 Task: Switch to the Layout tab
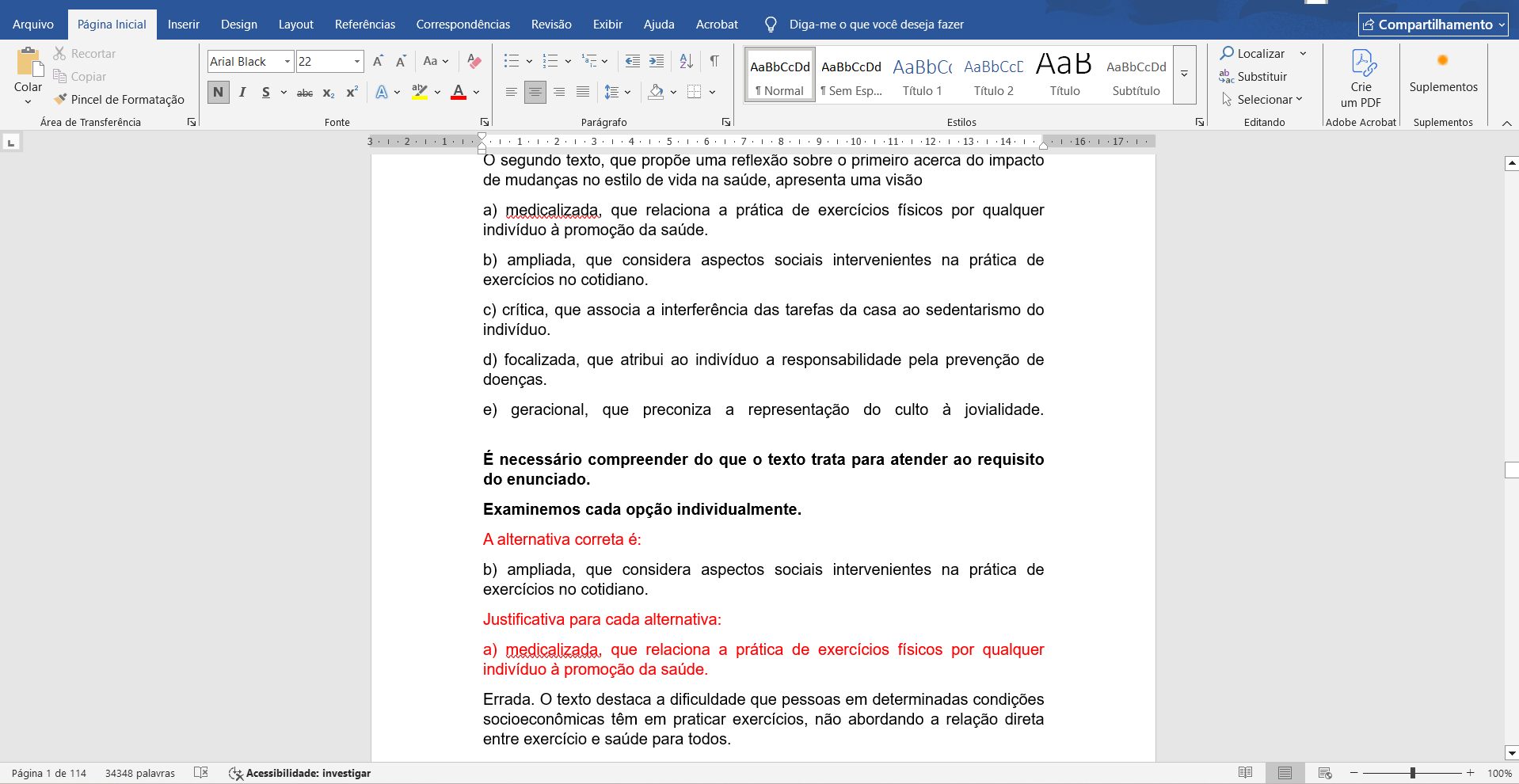click(x=296, y=25)
